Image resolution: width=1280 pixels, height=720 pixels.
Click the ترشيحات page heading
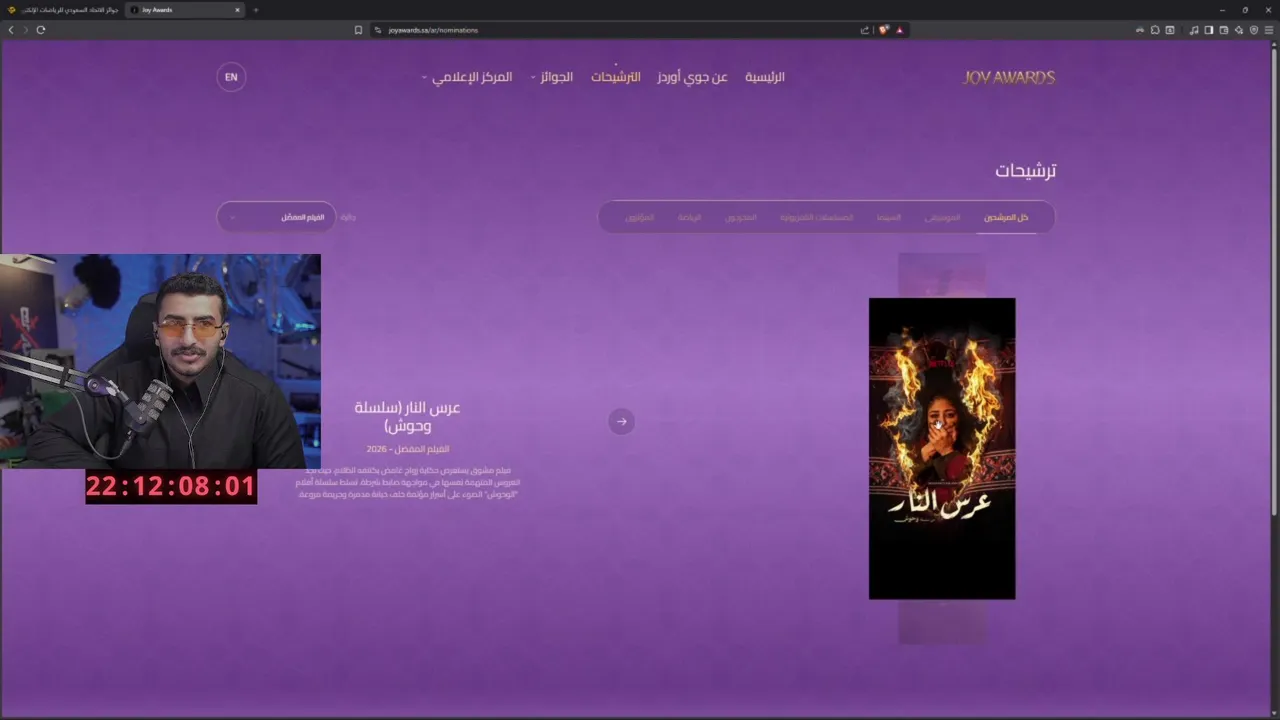(1026, 170)
